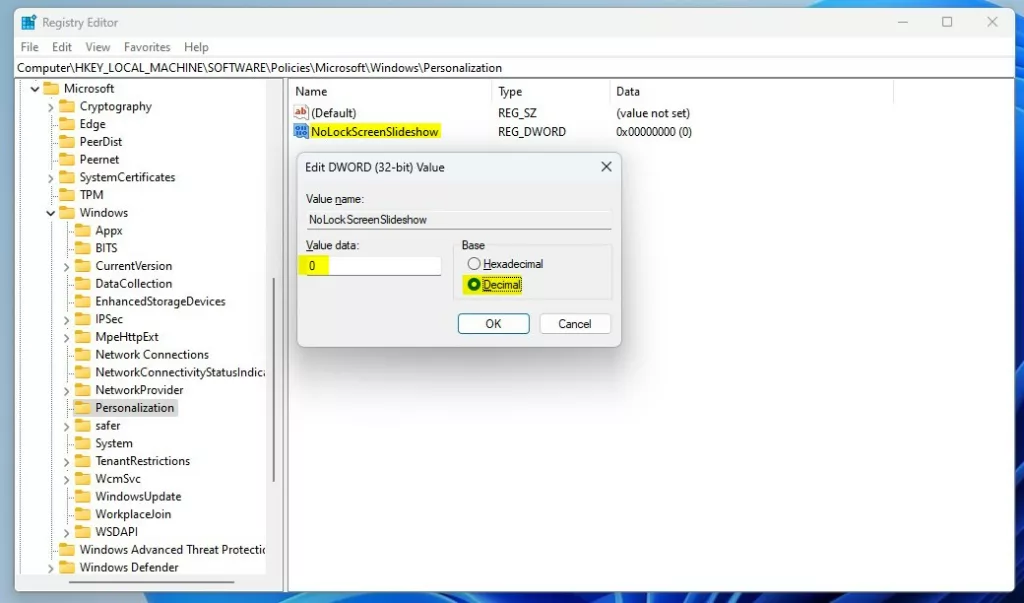Click the Edge folder icon
The image size is (1024, 603).
point(67,123)
